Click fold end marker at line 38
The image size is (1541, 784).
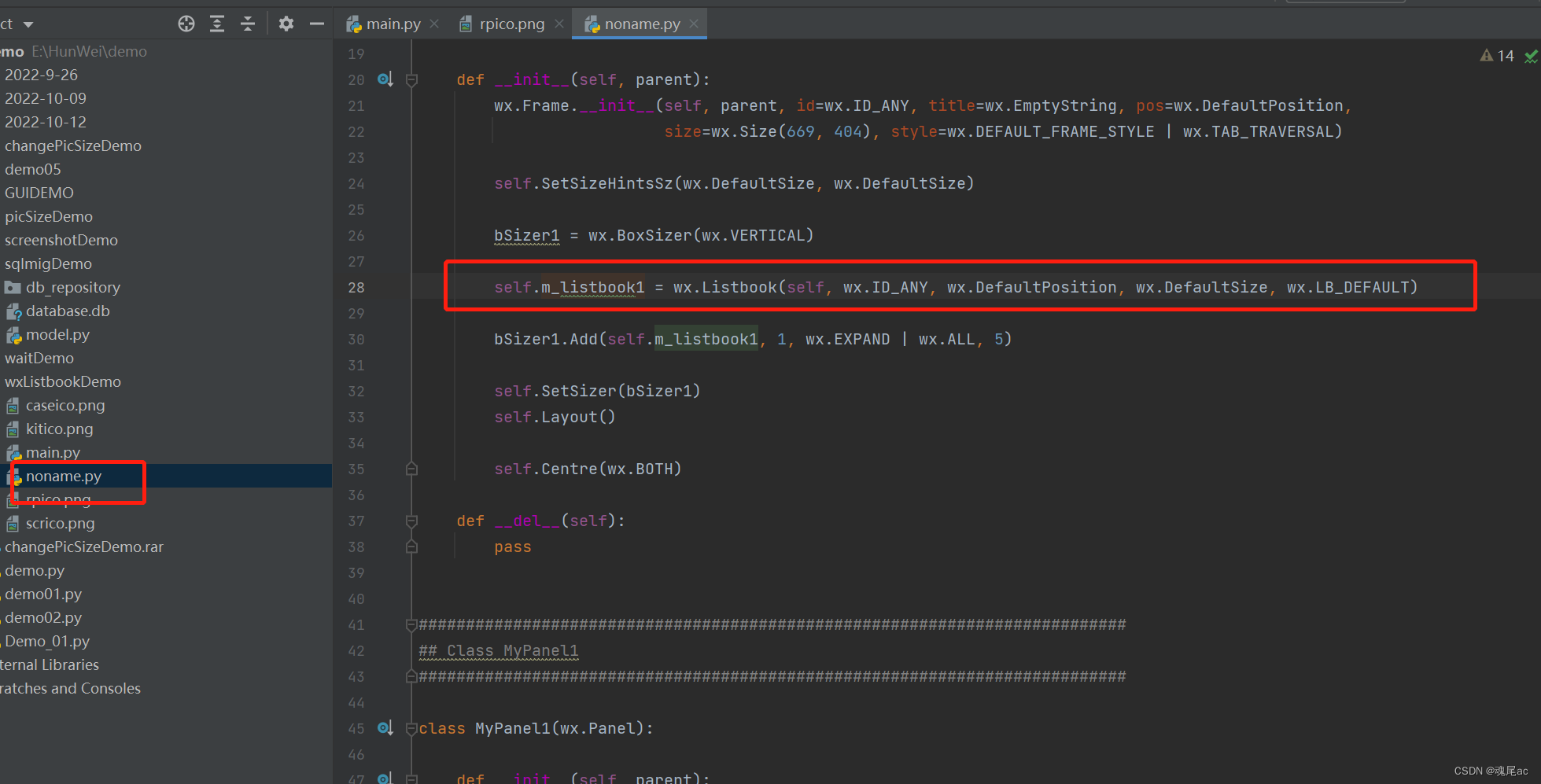[411, 547]
